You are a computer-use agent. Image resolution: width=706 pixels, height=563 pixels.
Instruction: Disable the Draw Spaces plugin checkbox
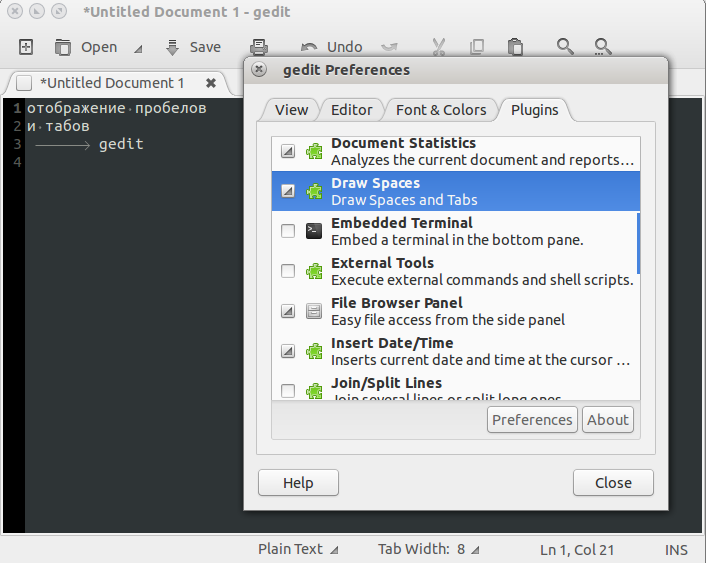tap(288, 191)
